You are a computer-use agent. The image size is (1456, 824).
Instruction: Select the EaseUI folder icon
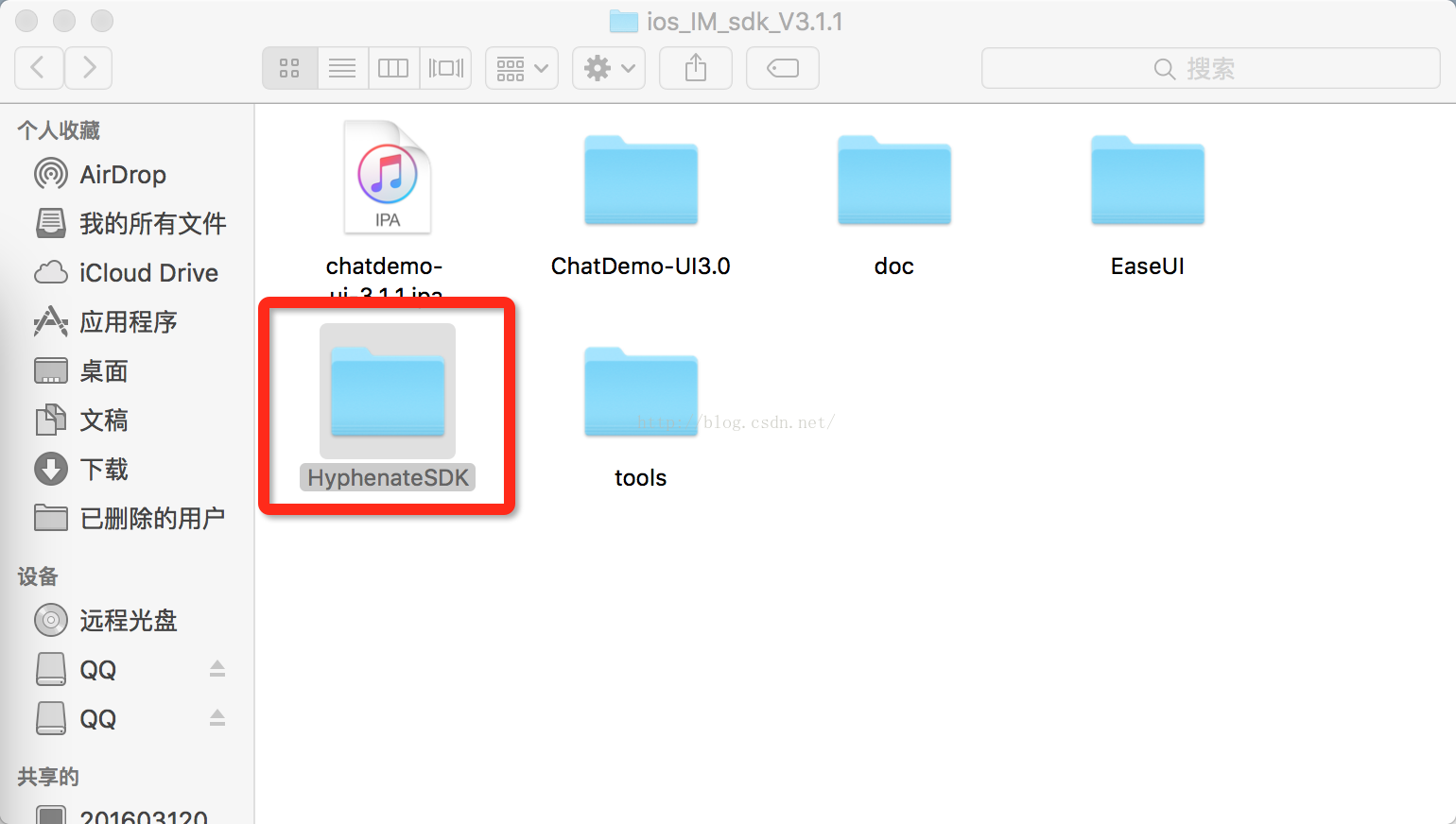1148,180
